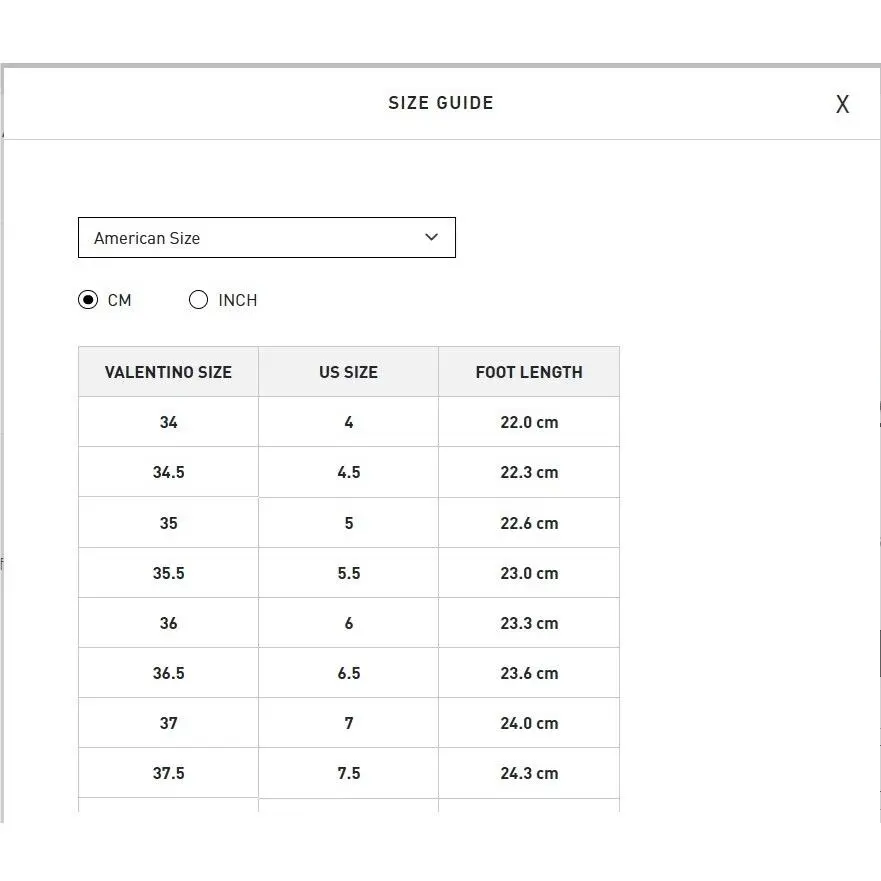This screenshot has height=881, width=881.
Task: Click the US size 6 cell
Action: point(348,623)
